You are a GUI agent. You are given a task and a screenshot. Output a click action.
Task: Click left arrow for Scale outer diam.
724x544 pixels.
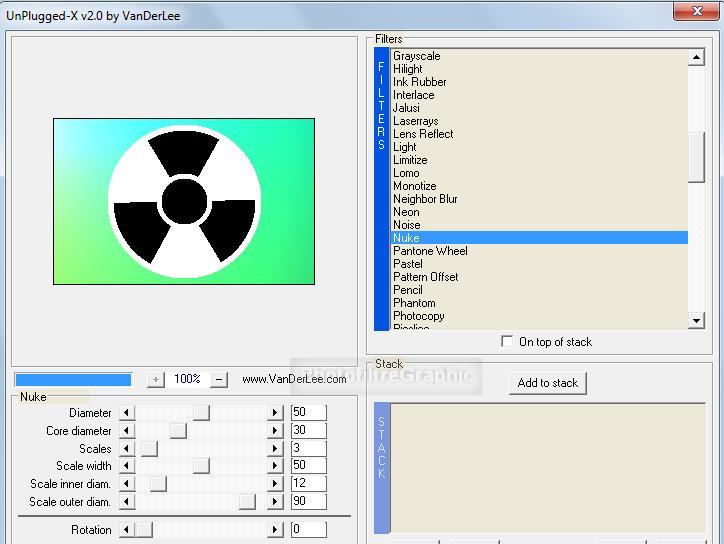127,502
